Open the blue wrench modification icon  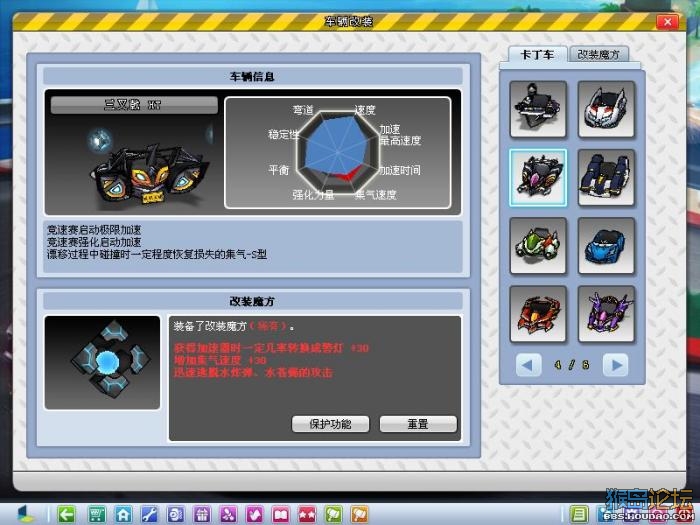[x=149, y=515]
